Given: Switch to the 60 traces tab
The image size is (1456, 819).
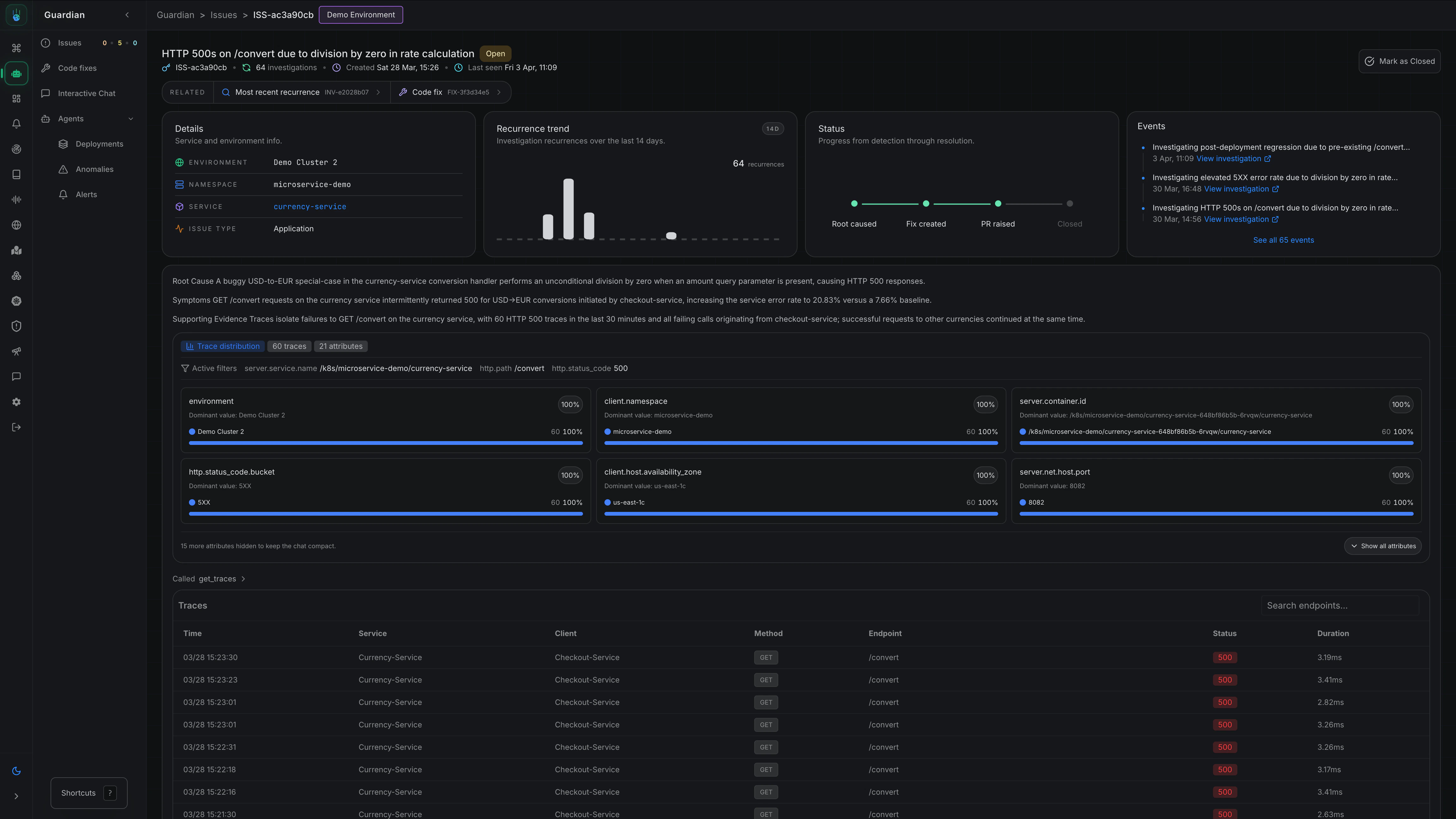Looking at the screenshot, I should point(289,347).
